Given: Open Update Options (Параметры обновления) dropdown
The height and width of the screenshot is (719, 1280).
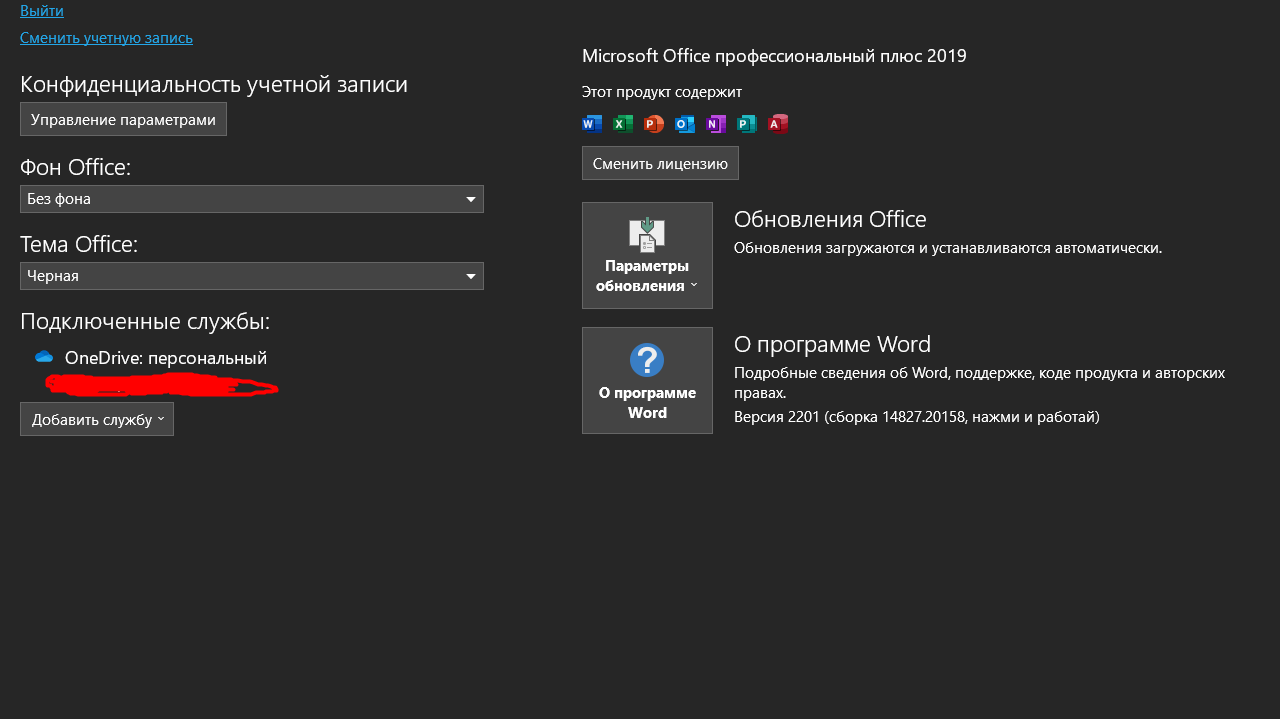Looking at the screenshot, I should [x=647, y=255].
